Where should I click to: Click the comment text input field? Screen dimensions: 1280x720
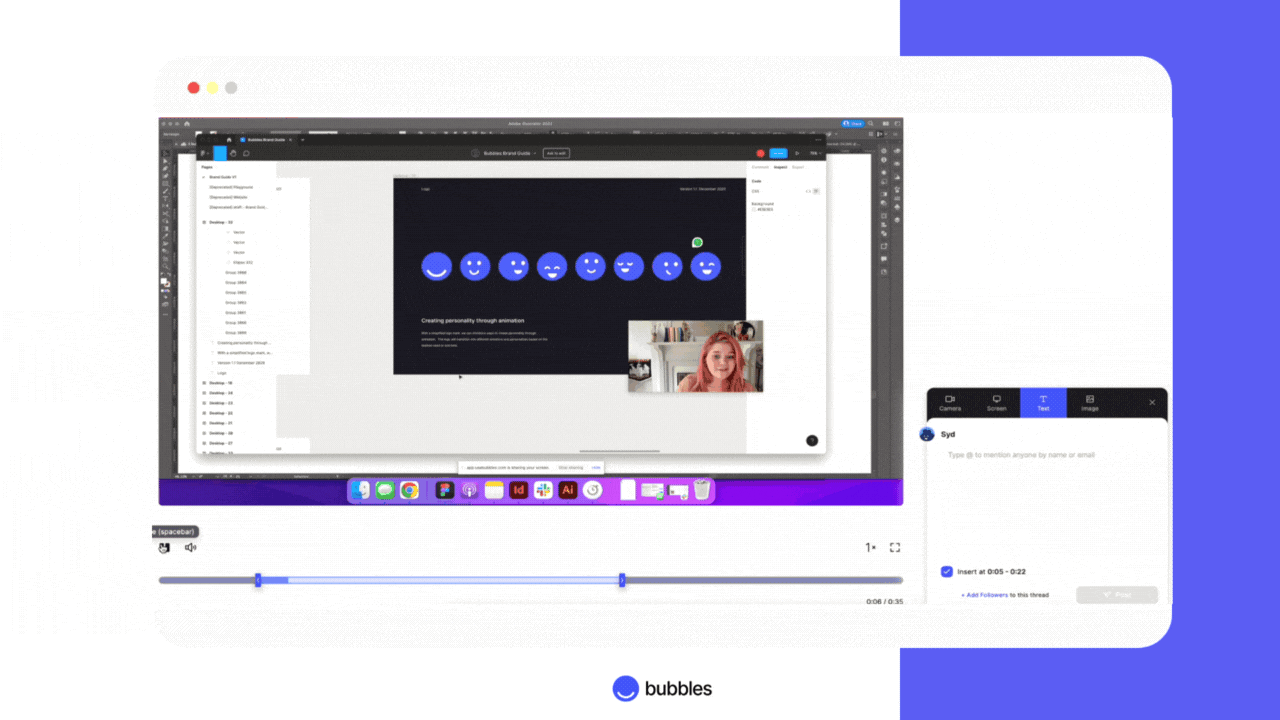click(x=1046, y=500)
